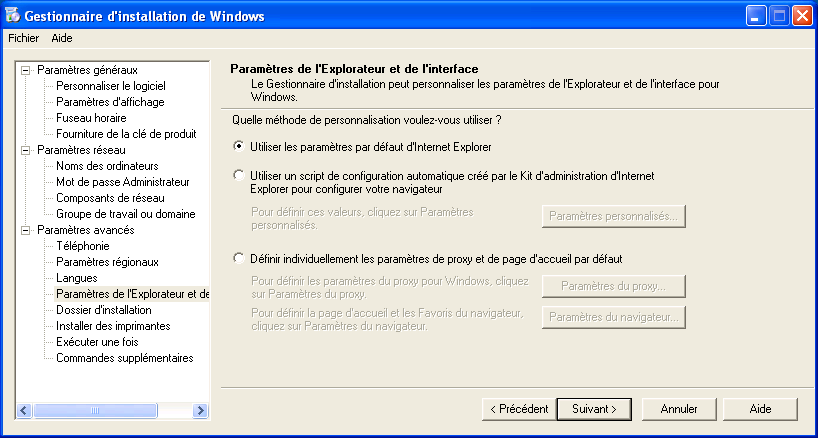The width and height of the screenshot is (818, 438).
Task: Go back with the Précédent button
Action: click(x=519, y=409)
